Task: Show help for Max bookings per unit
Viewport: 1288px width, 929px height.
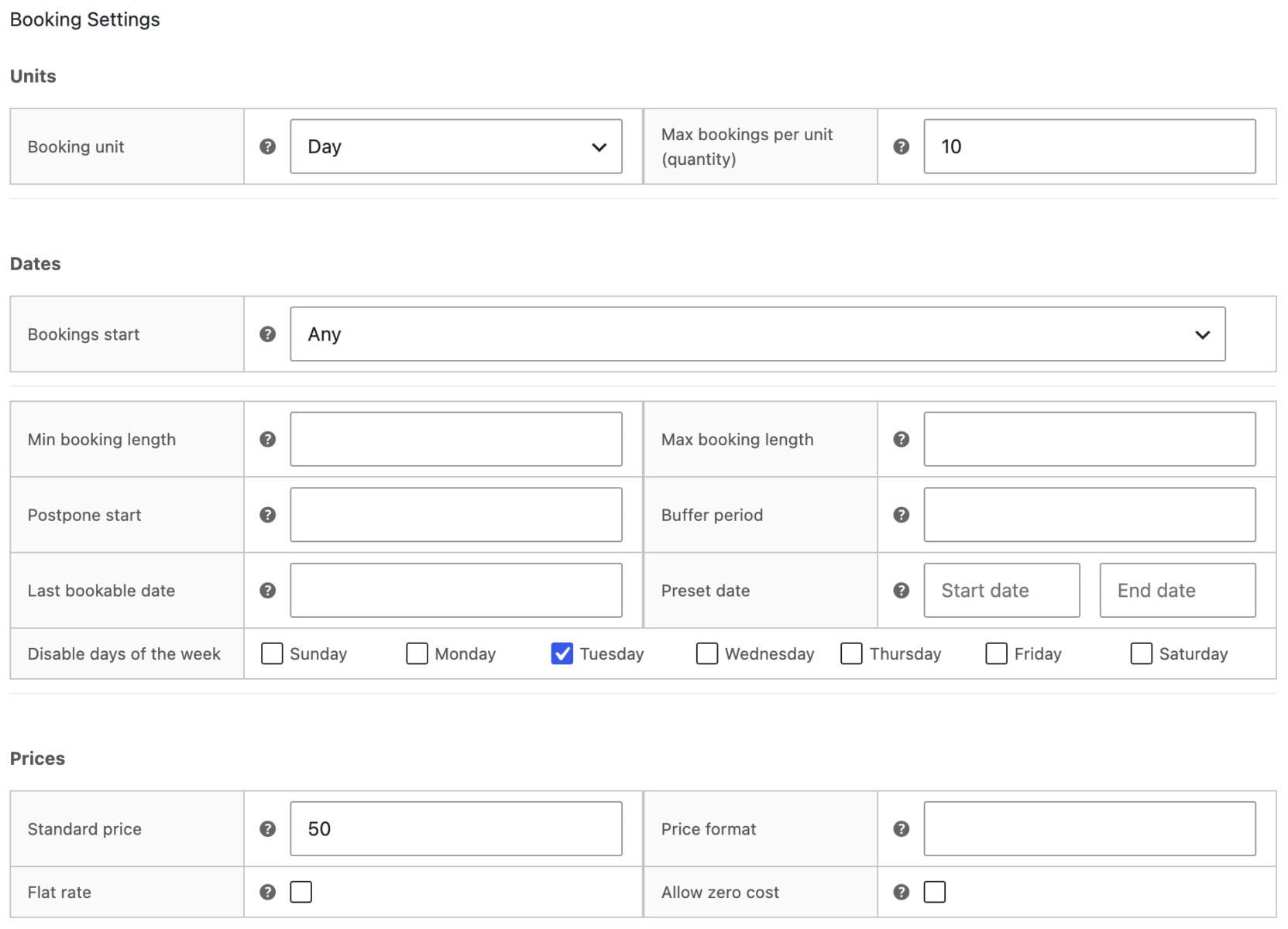Action: tap(901, 146)
